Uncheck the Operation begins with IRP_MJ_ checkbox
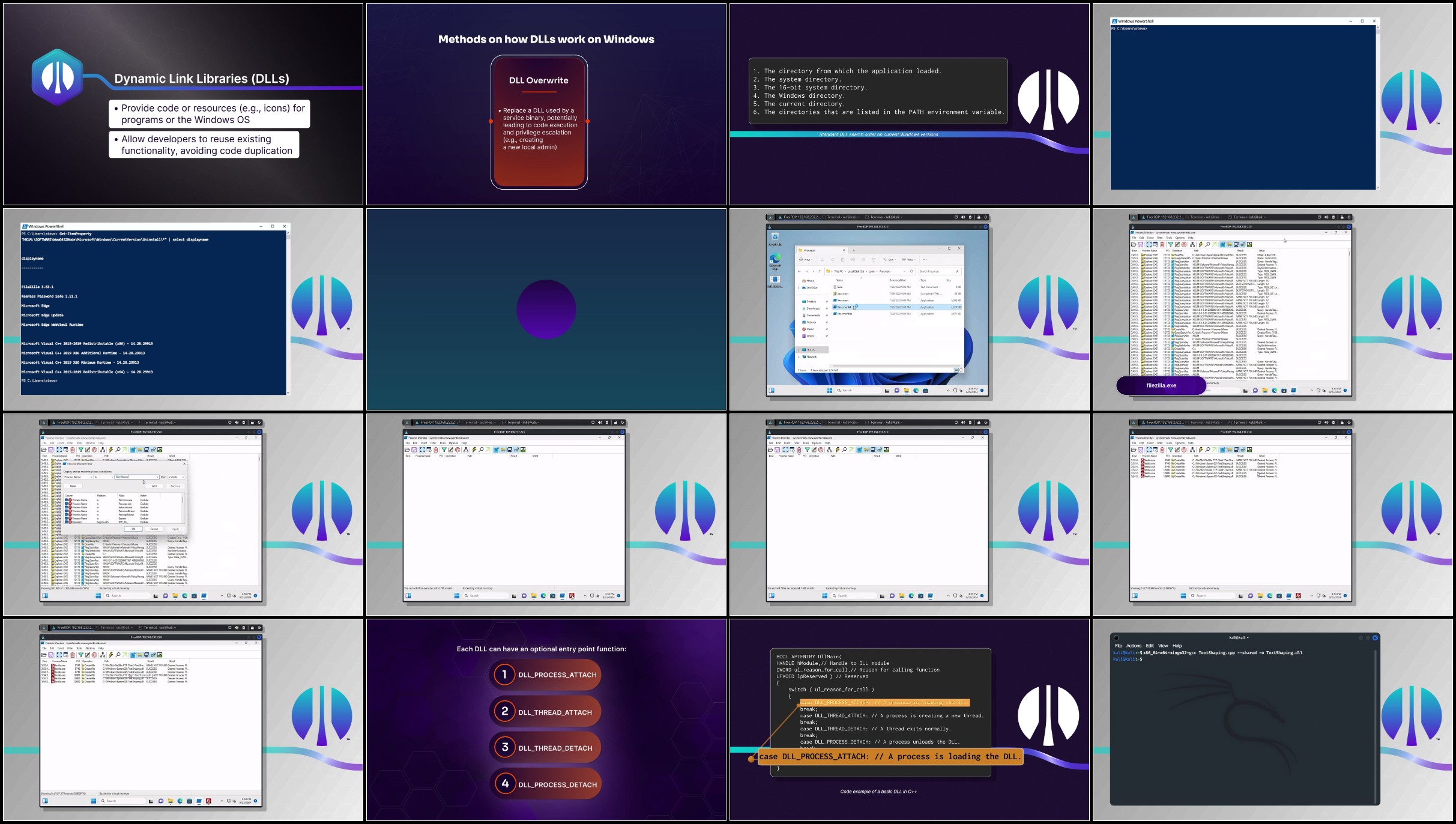Viewport: 1456px width, 824px height. [66, 522]
